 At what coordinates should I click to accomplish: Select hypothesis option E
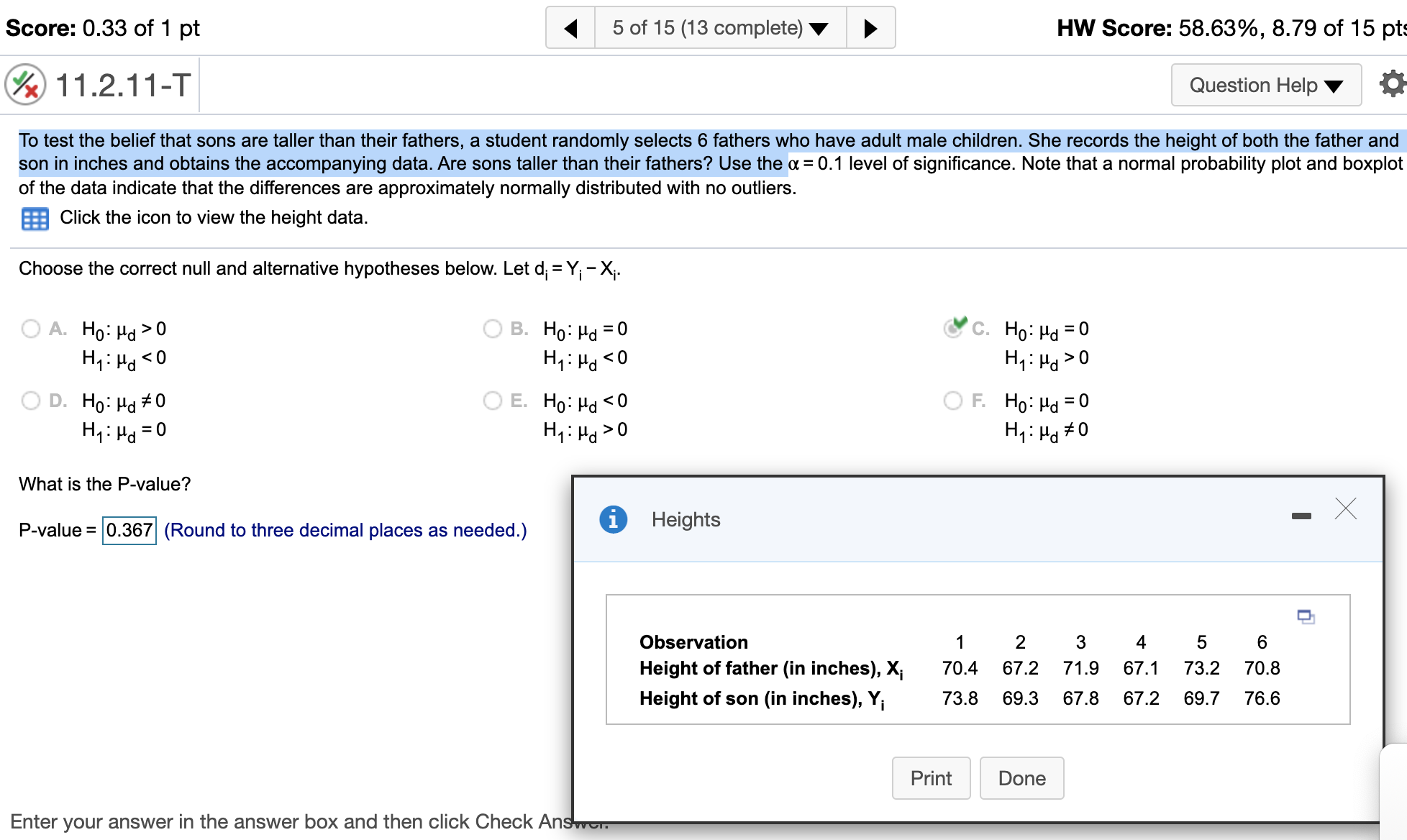493,401
